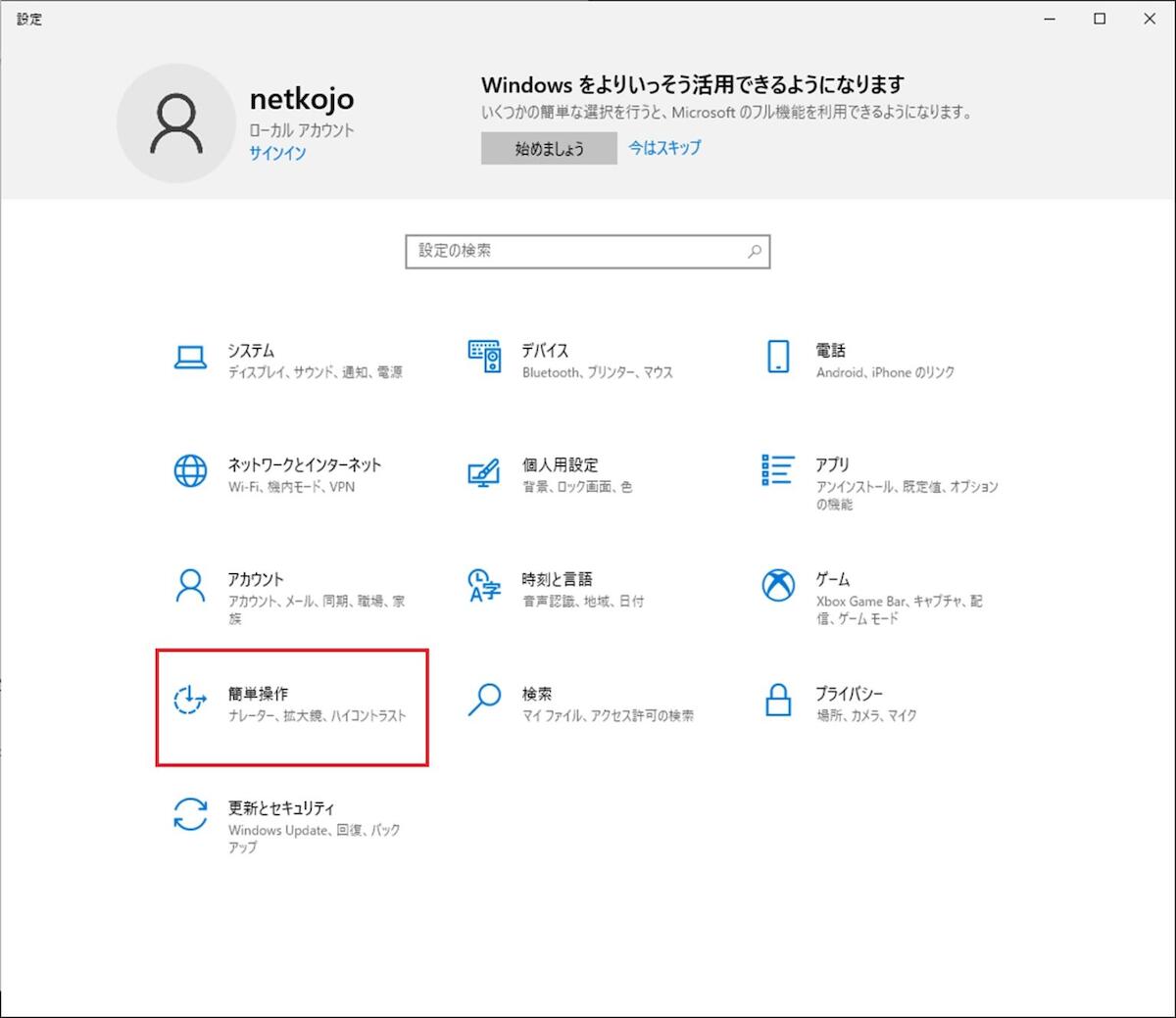This screenshot has height=1018, width=1176.
Task: Click the ネットワークとインターネット globe icon
Action: click(x=190, y=471)
